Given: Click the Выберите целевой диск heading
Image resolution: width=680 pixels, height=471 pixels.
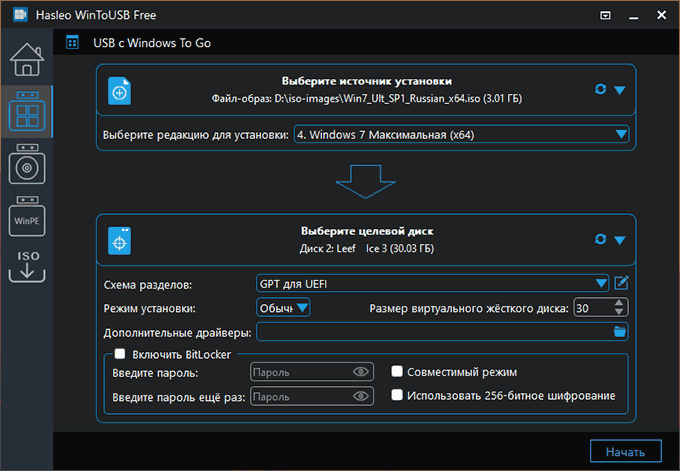Looking at the screenshot, I should 367,231.
